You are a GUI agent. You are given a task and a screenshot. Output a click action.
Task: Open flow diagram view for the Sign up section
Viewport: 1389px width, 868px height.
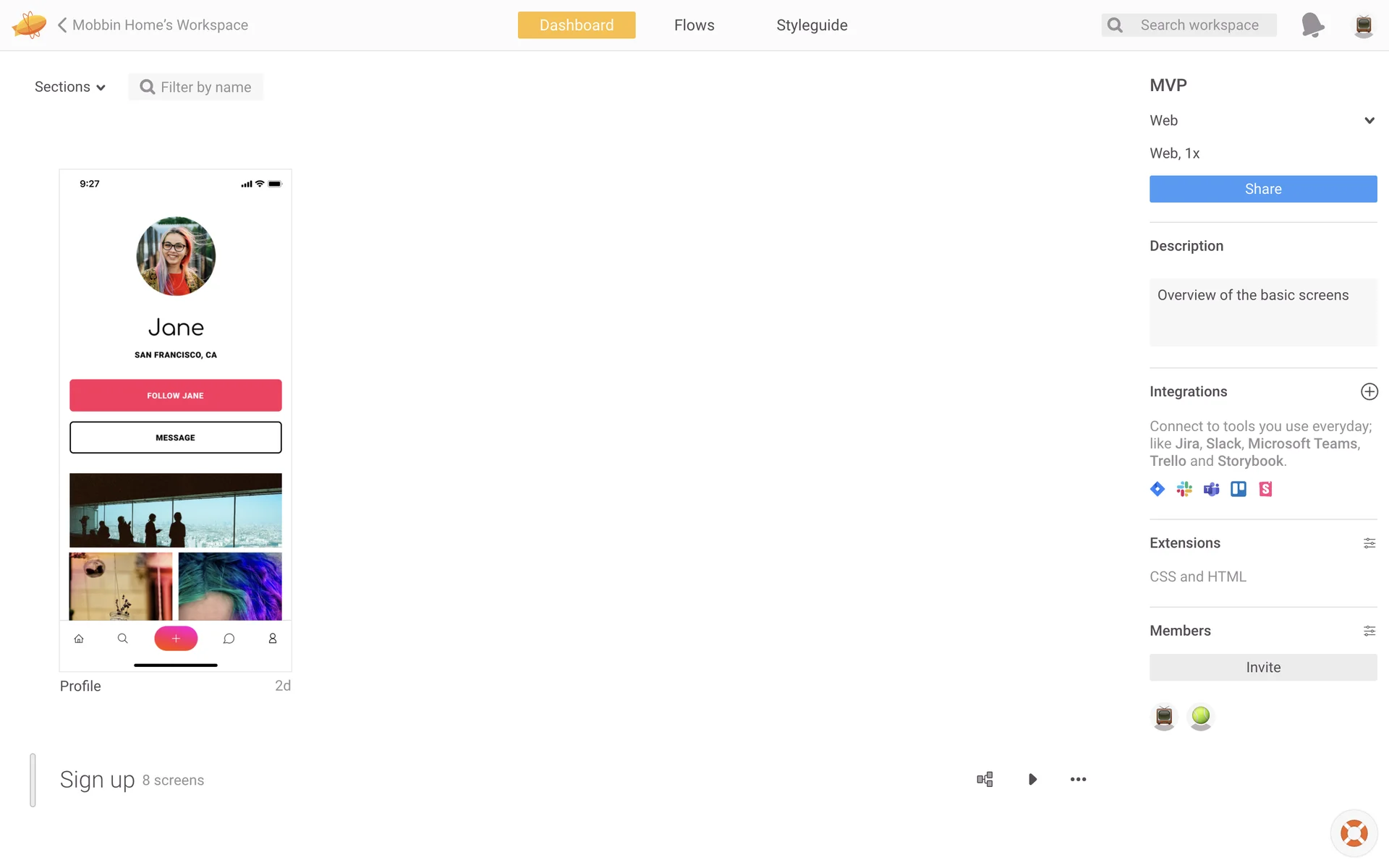[985, 779]
